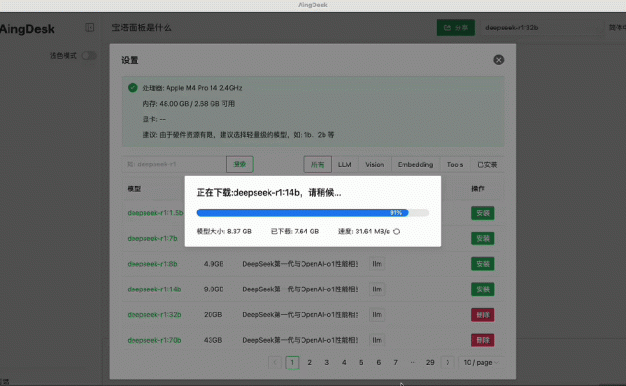Viewport: 626px width, 386px height.
Task: Go to page 6 of the model list
Action: (378, 362)
